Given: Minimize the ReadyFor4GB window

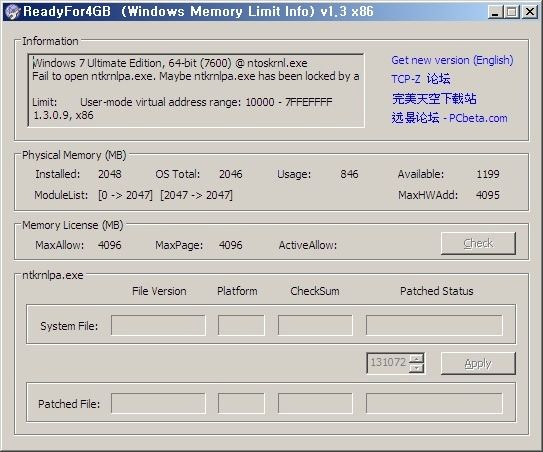Looking at the screenshot, I should pyautogui.click(x=496, y=12).
